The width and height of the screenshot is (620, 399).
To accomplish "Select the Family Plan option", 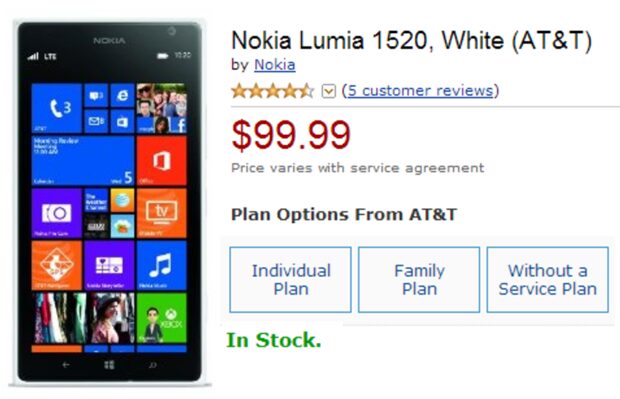I will 419,280.
